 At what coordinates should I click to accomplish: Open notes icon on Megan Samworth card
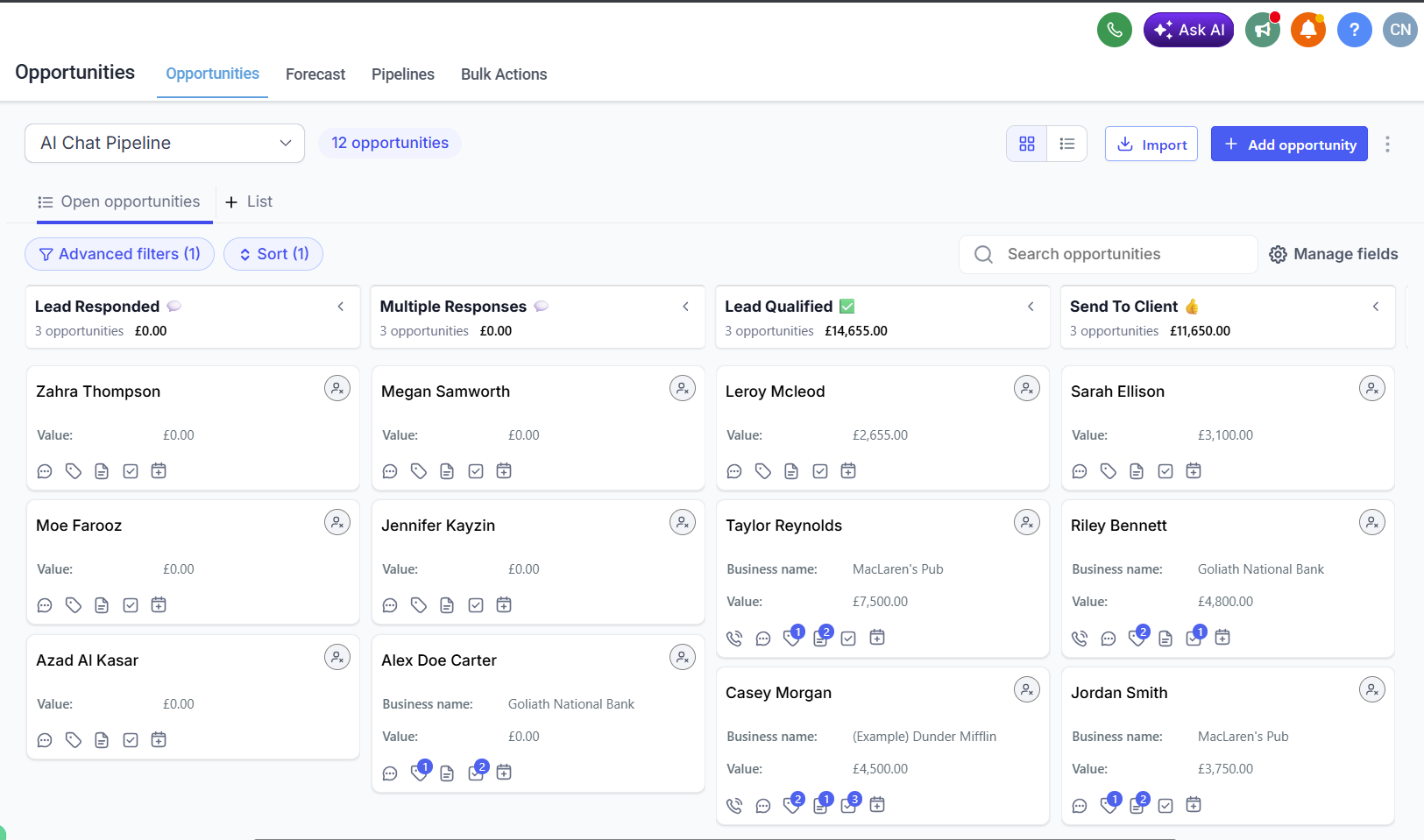pos(447,471)
